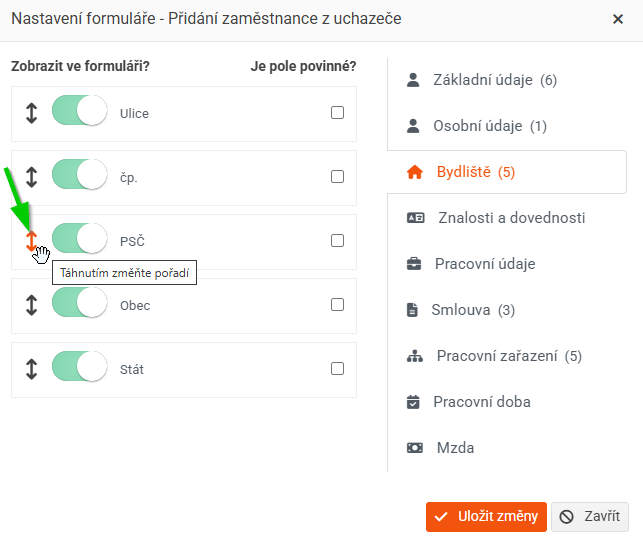The height and width of the screenshot is (545, 643).
Task: Click the house icon next to Bydliště
Action: (x=415, y=172)
